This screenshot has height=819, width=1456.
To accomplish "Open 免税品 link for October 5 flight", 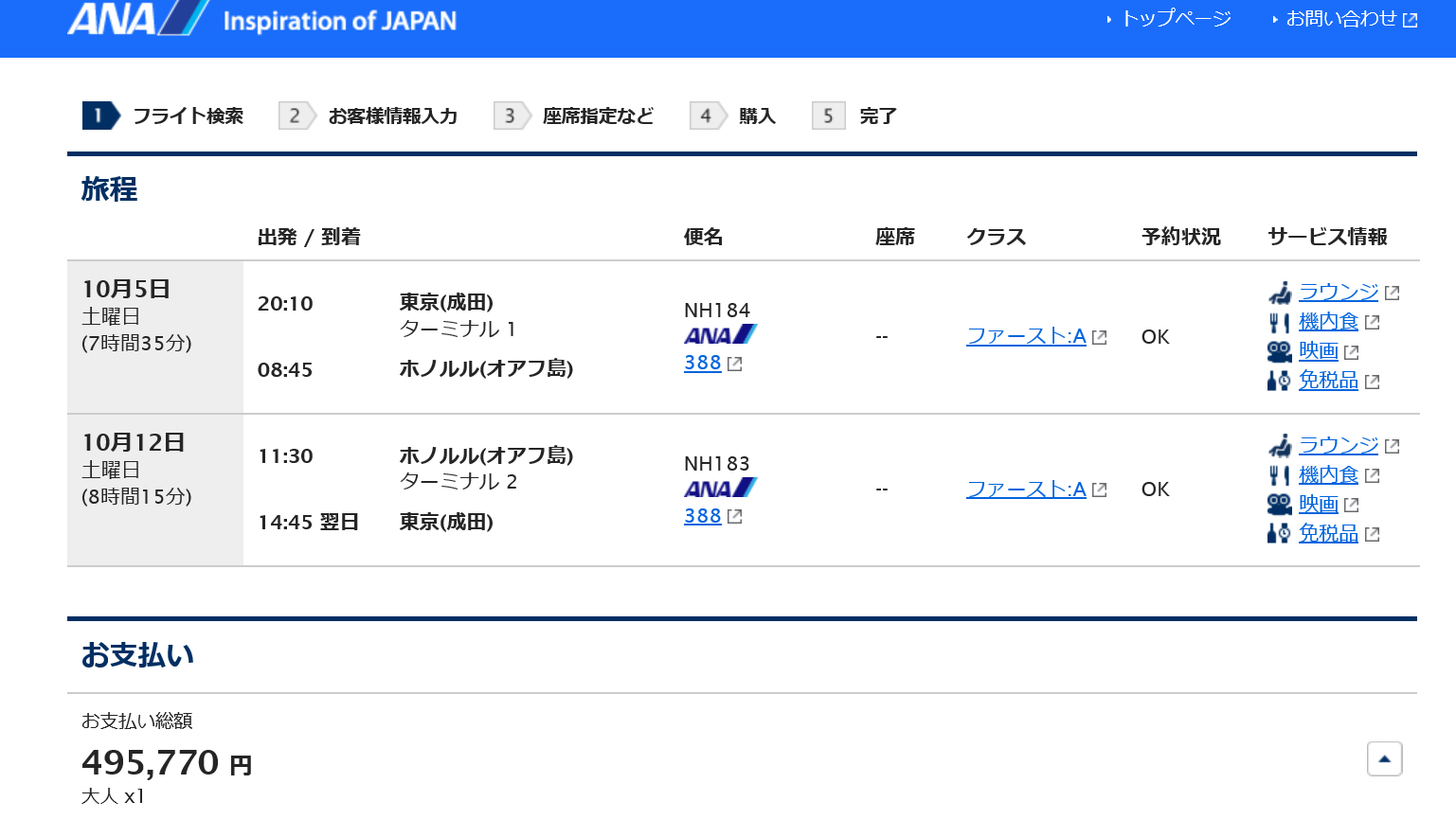I will pos(1328,380).
